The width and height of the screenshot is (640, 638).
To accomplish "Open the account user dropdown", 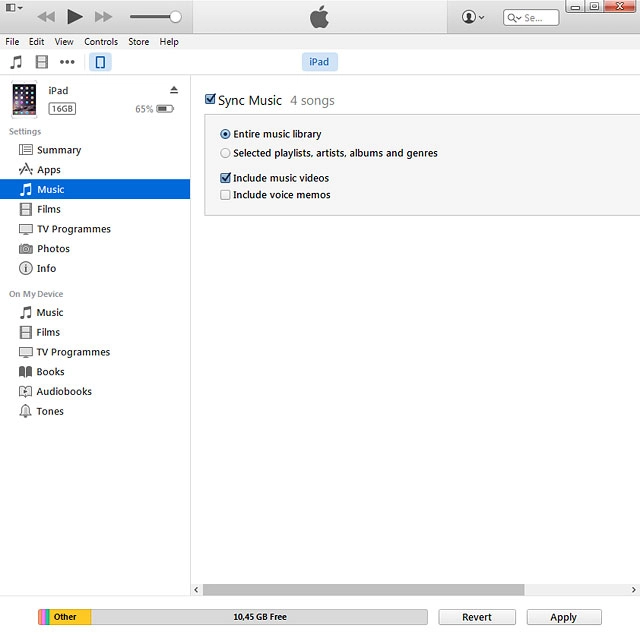I will [x=473, y=17].
